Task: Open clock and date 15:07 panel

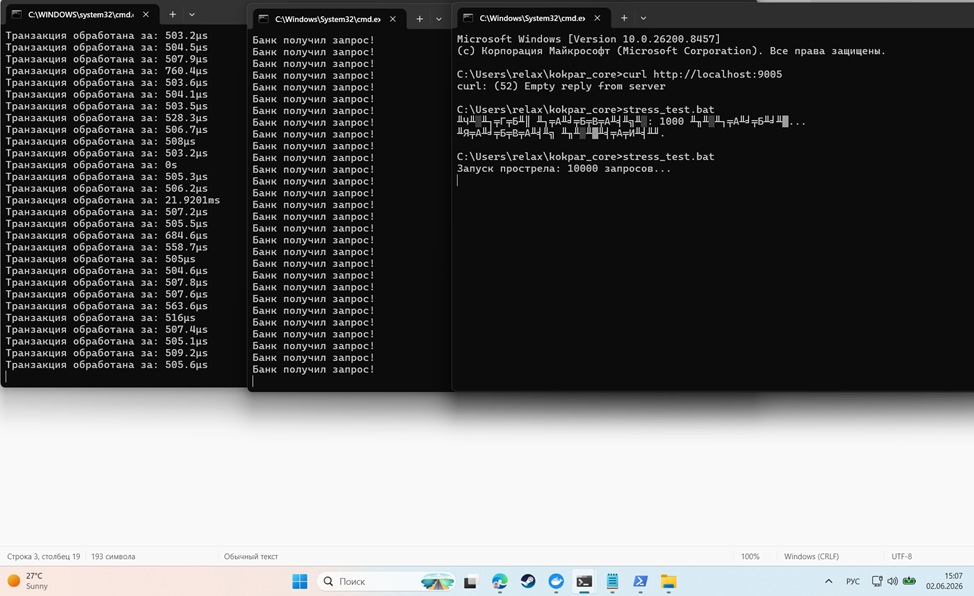Action: (944, 581)
